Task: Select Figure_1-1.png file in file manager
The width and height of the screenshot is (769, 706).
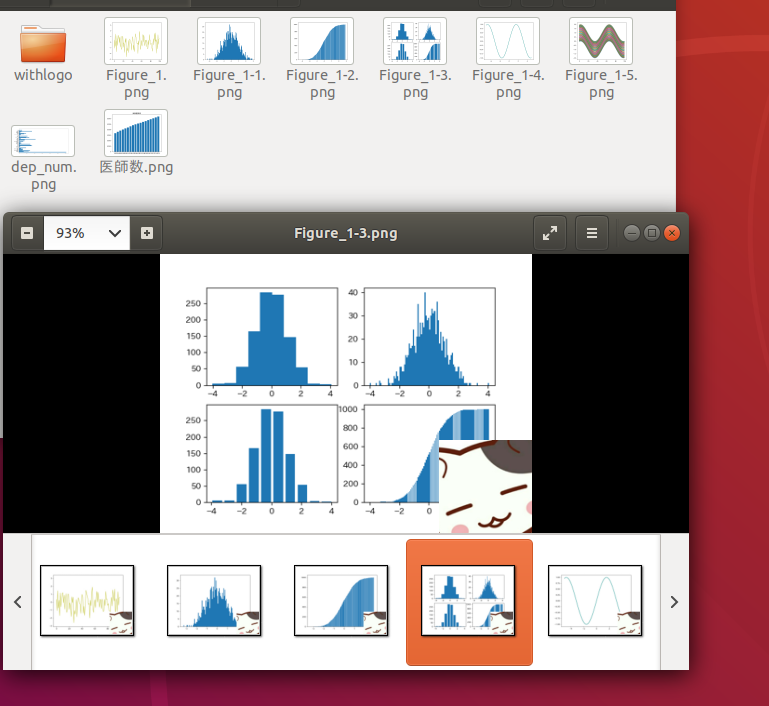Action: [229, 59]
